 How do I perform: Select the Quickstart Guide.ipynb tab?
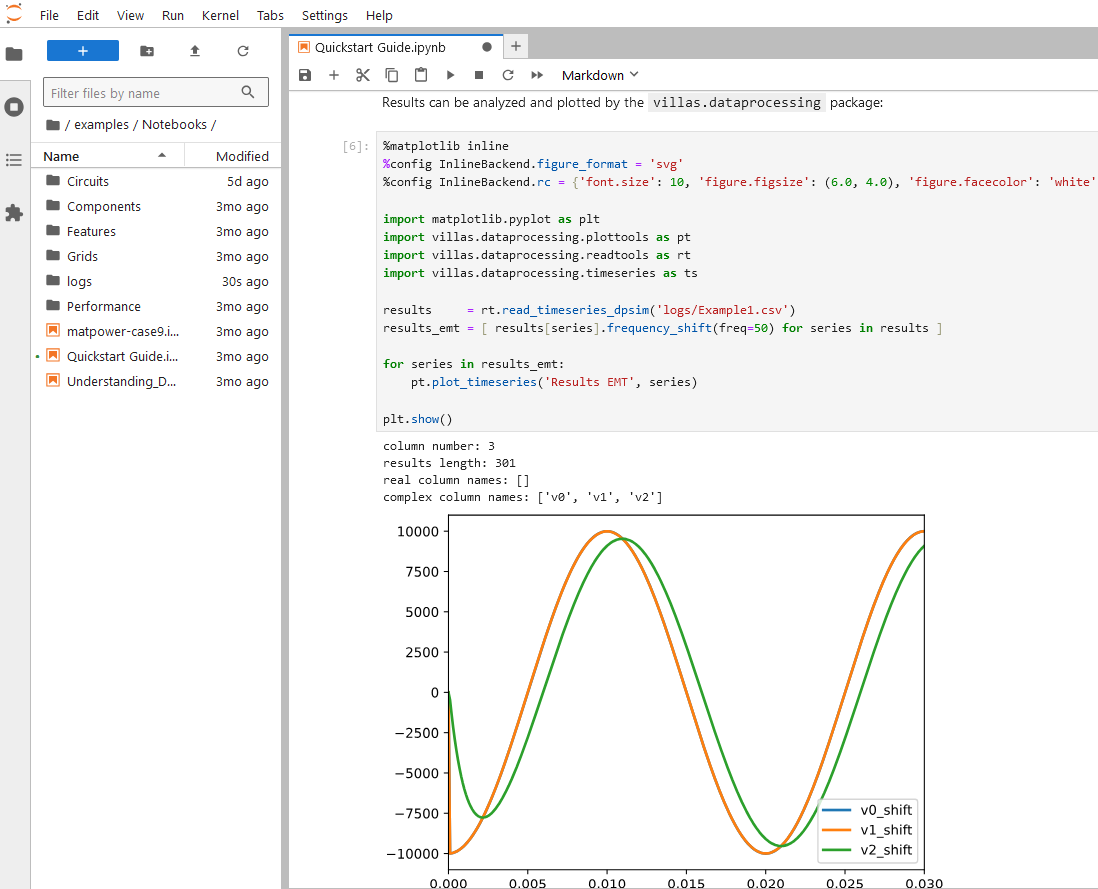pyautogui.click(x=380, y=47)
